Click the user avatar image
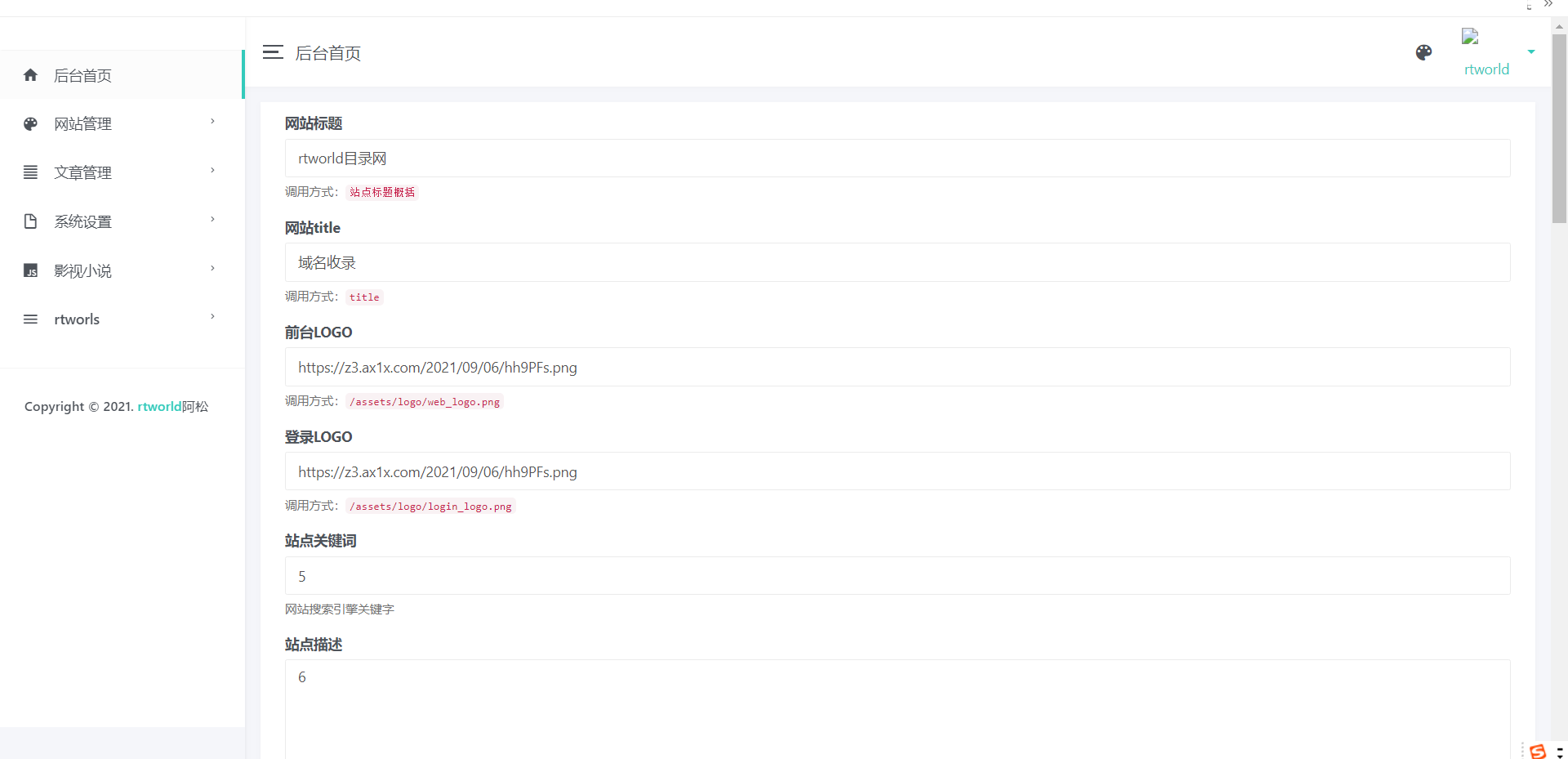Image resolution: width=1568 pixels, height=759 pixels. (x=1470, y=37)
